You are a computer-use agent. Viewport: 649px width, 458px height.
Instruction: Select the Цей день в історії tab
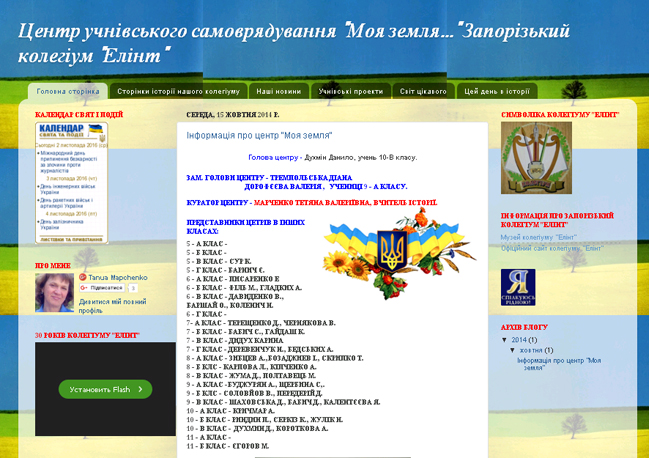point(496,91)
